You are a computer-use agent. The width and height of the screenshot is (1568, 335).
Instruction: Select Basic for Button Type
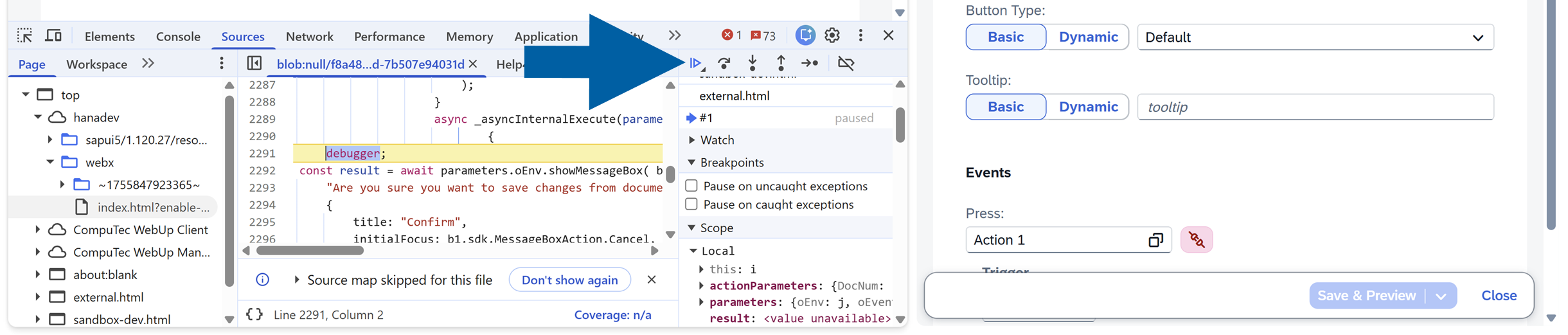click(x=1006, y=37)
